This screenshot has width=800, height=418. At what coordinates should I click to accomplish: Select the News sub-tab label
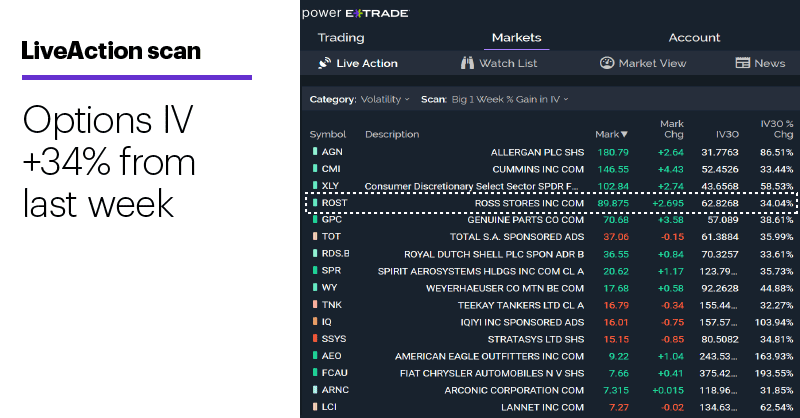pyautogui.click(x=769, y=63)
